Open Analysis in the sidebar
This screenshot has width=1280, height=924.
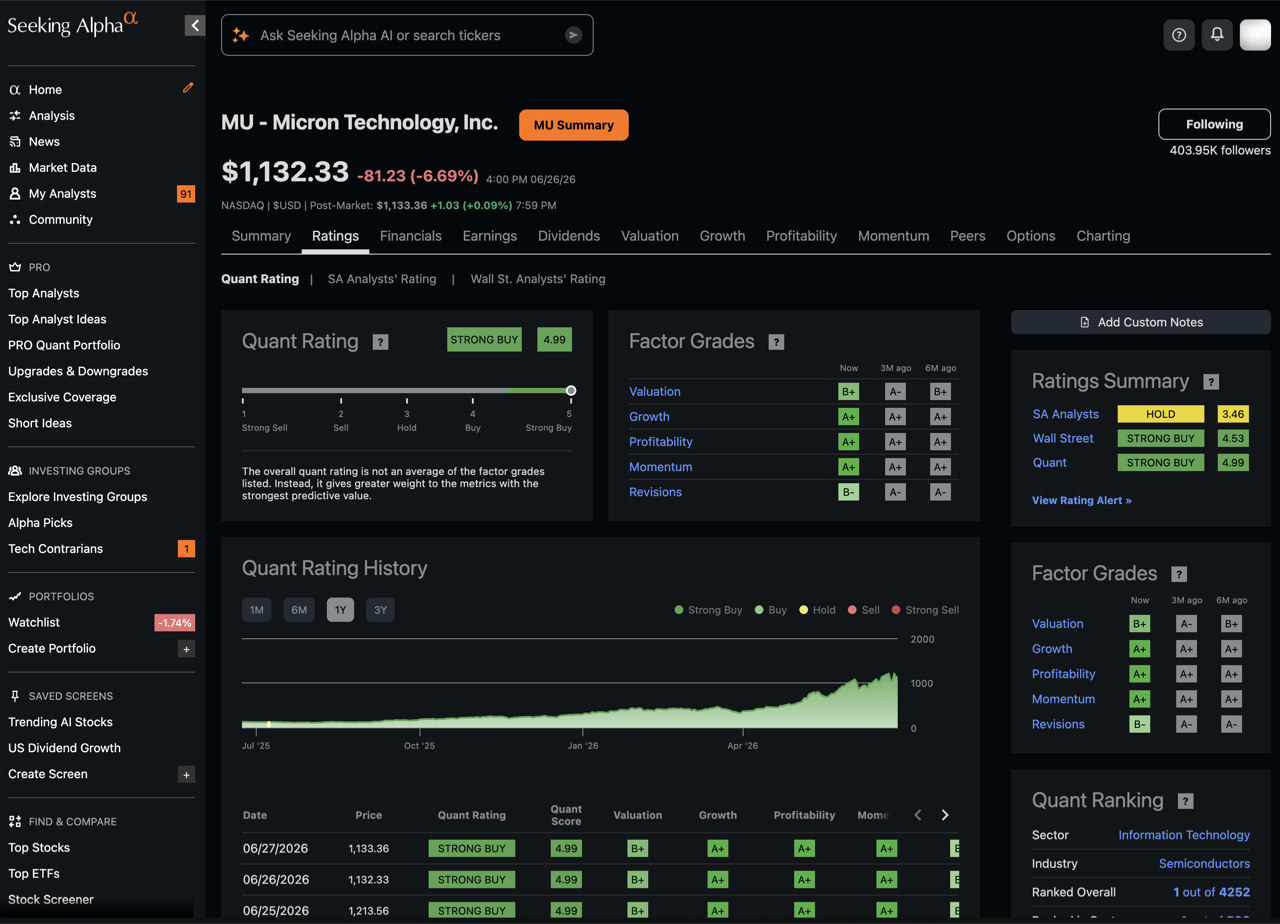[52, 116]
